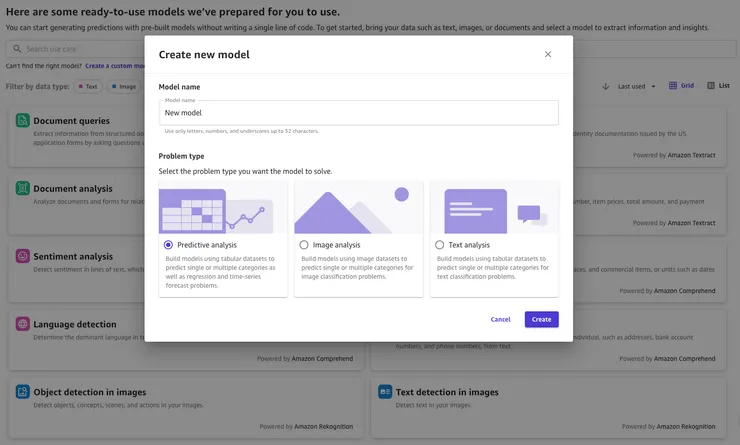The width and height of the screenshot is (740, 445).
Task: Click the Cancel link in dialog
Action: coord(500,319)
